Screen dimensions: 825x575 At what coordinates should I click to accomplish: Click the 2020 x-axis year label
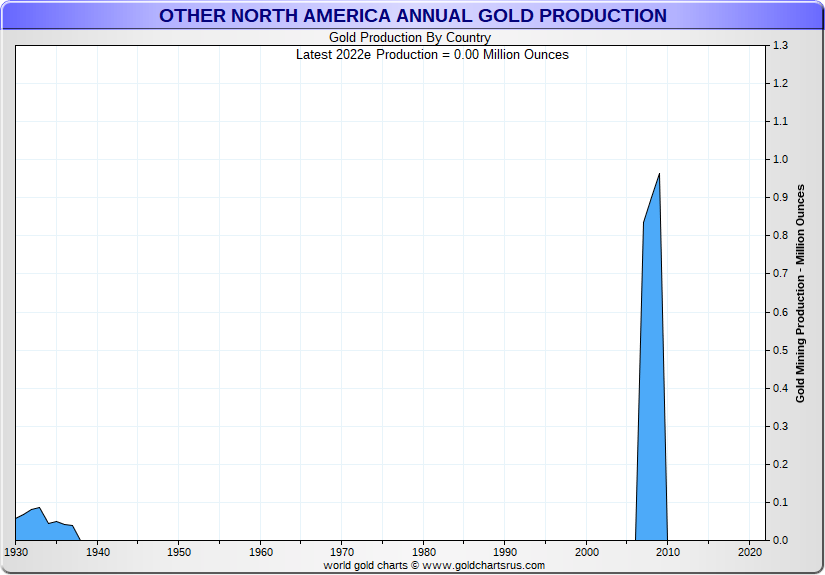(x=749, y=551)
